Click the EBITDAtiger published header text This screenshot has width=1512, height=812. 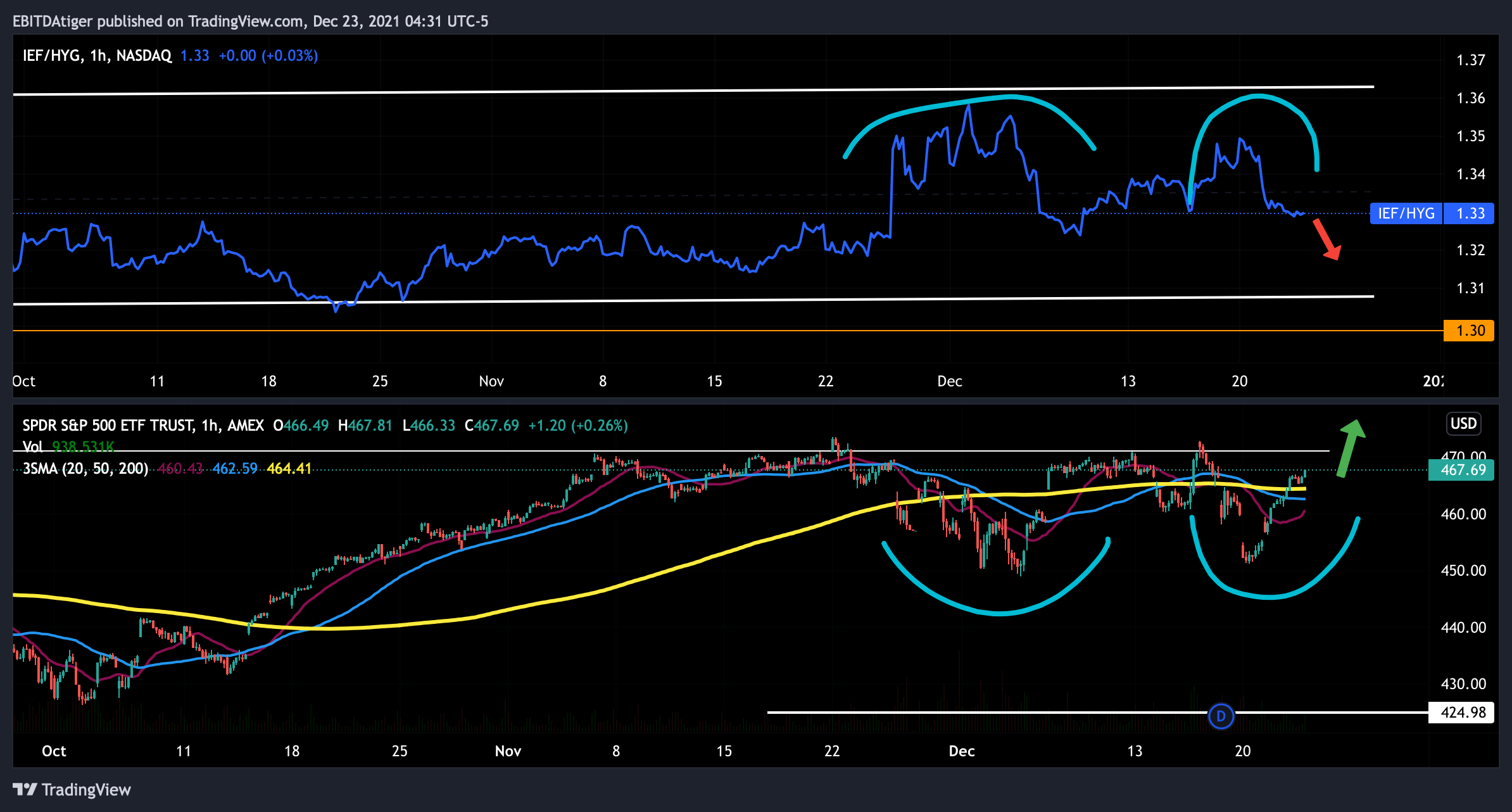[250, 22]
